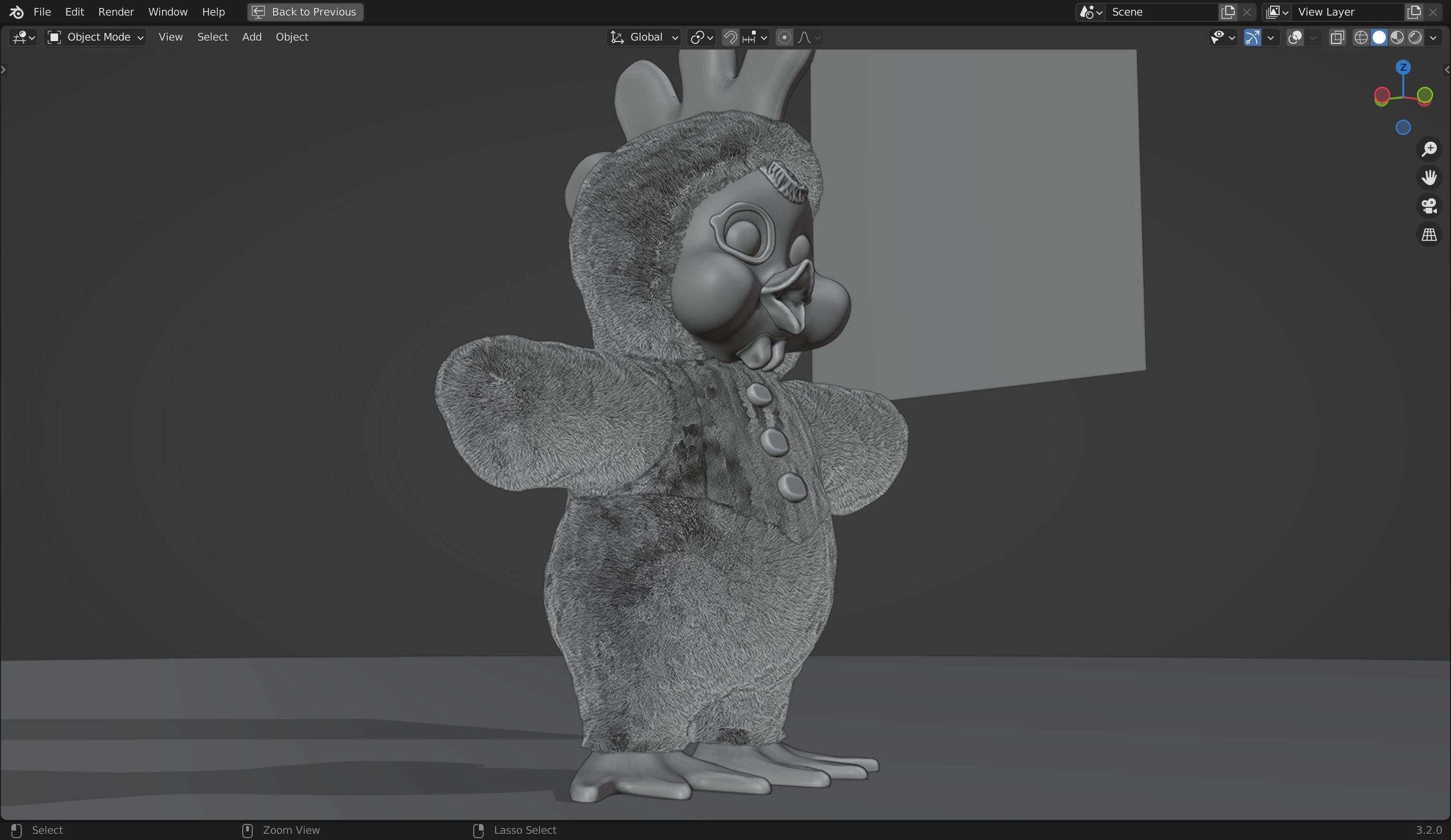The width and height of the screenshot is (1451, 840).
Task: Switch to wireframe viewport shading
Action: (1361, 37)
